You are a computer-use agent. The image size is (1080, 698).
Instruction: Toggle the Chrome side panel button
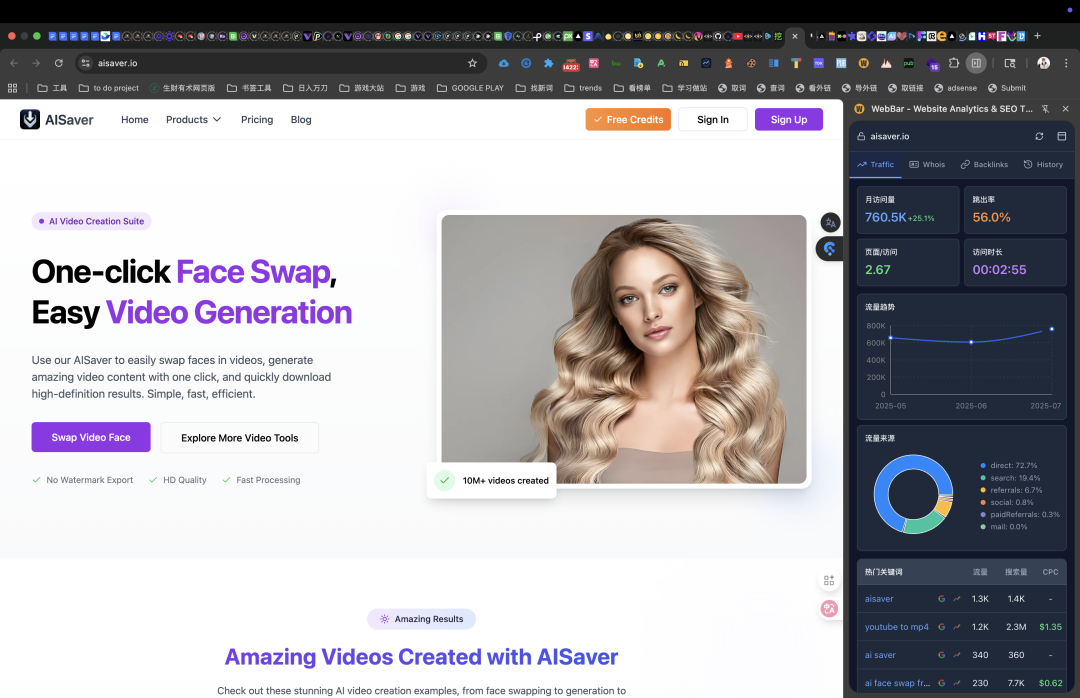[976, 63]
